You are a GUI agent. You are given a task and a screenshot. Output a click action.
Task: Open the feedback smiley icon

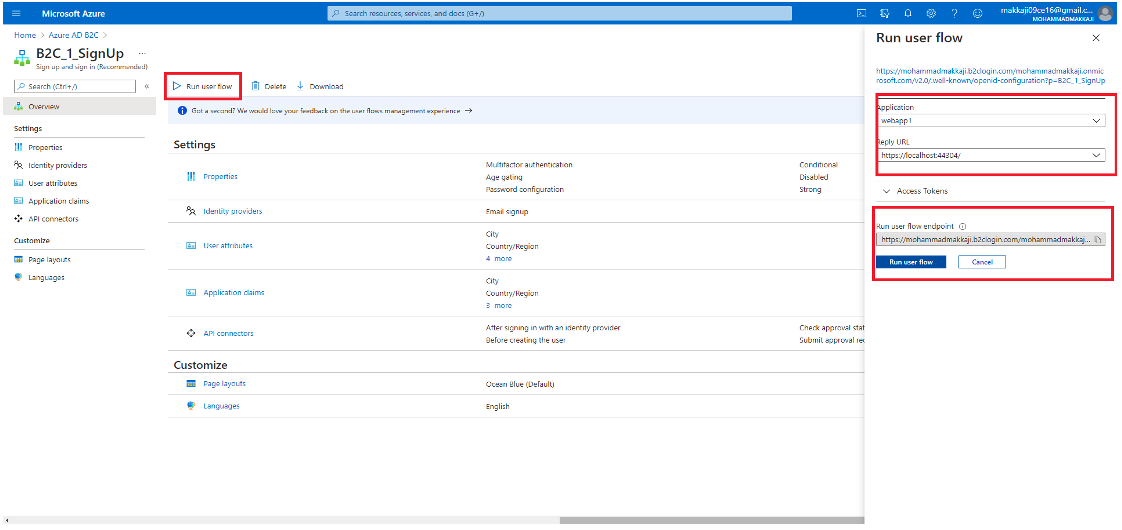click(977, 14)
